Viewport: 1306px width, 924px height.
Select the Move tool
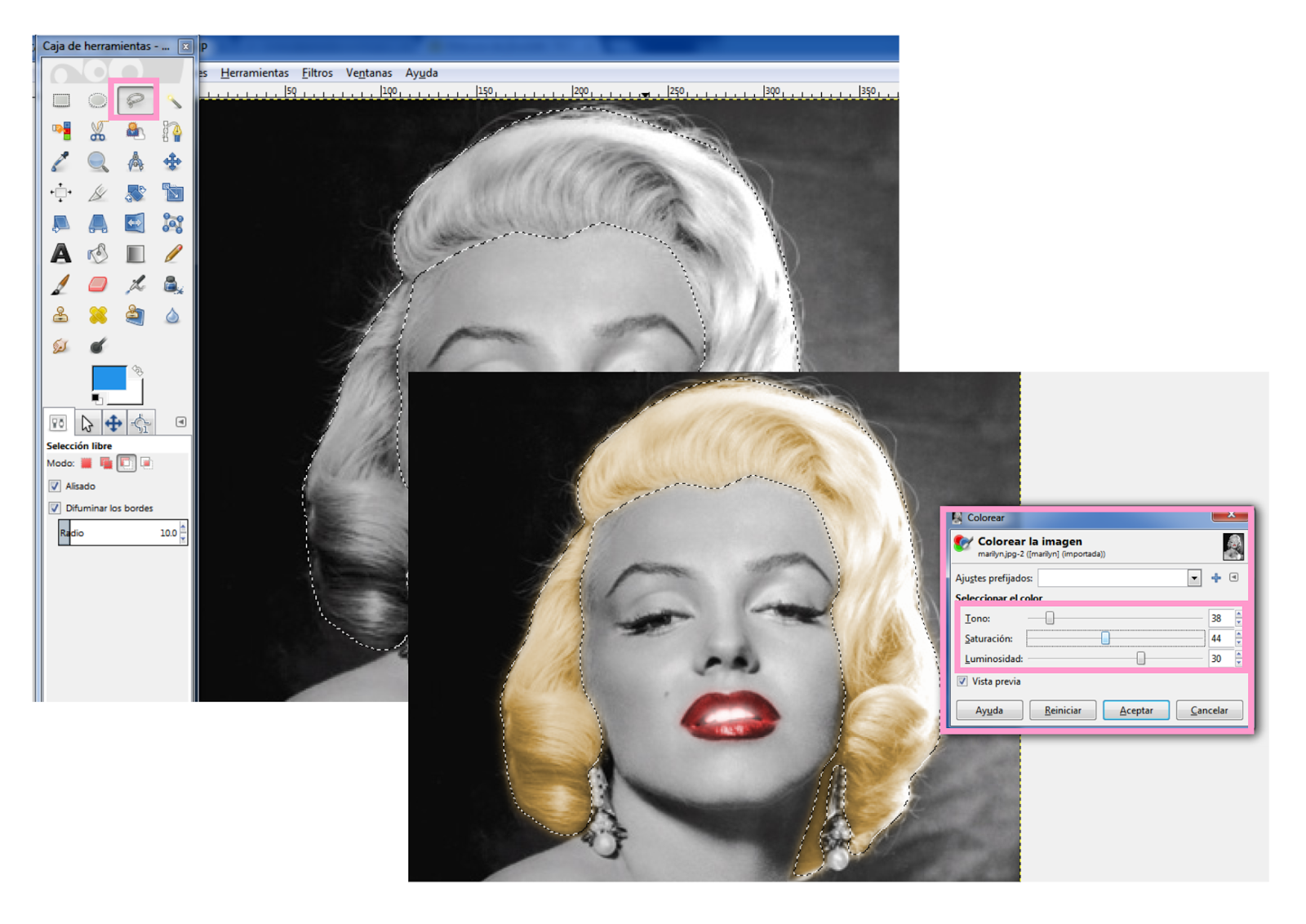click(172, 162)
